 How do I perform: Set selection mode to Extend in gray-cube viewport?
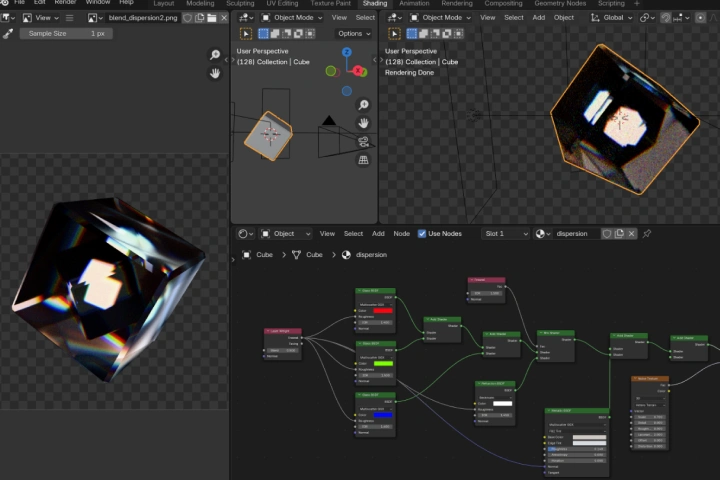tap(275, 34)
